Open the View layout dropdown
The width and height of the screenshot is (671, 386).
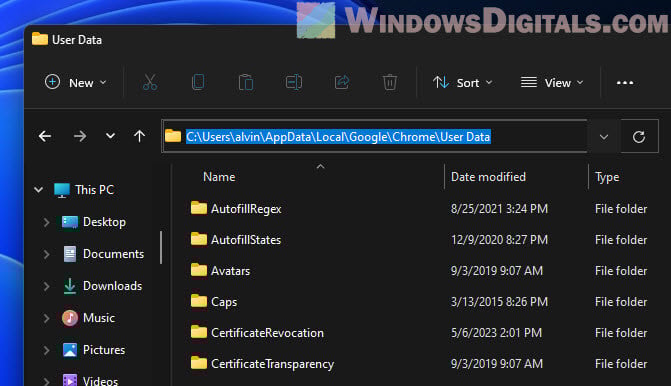552,83
